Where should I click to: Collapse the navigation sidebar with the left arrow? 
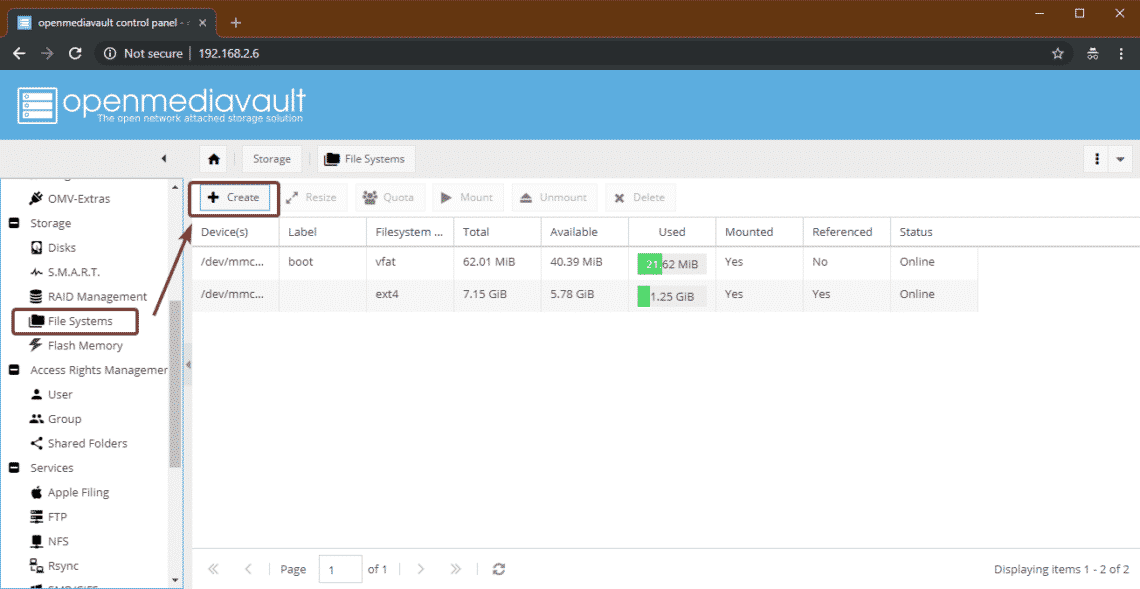coord(164,159)
